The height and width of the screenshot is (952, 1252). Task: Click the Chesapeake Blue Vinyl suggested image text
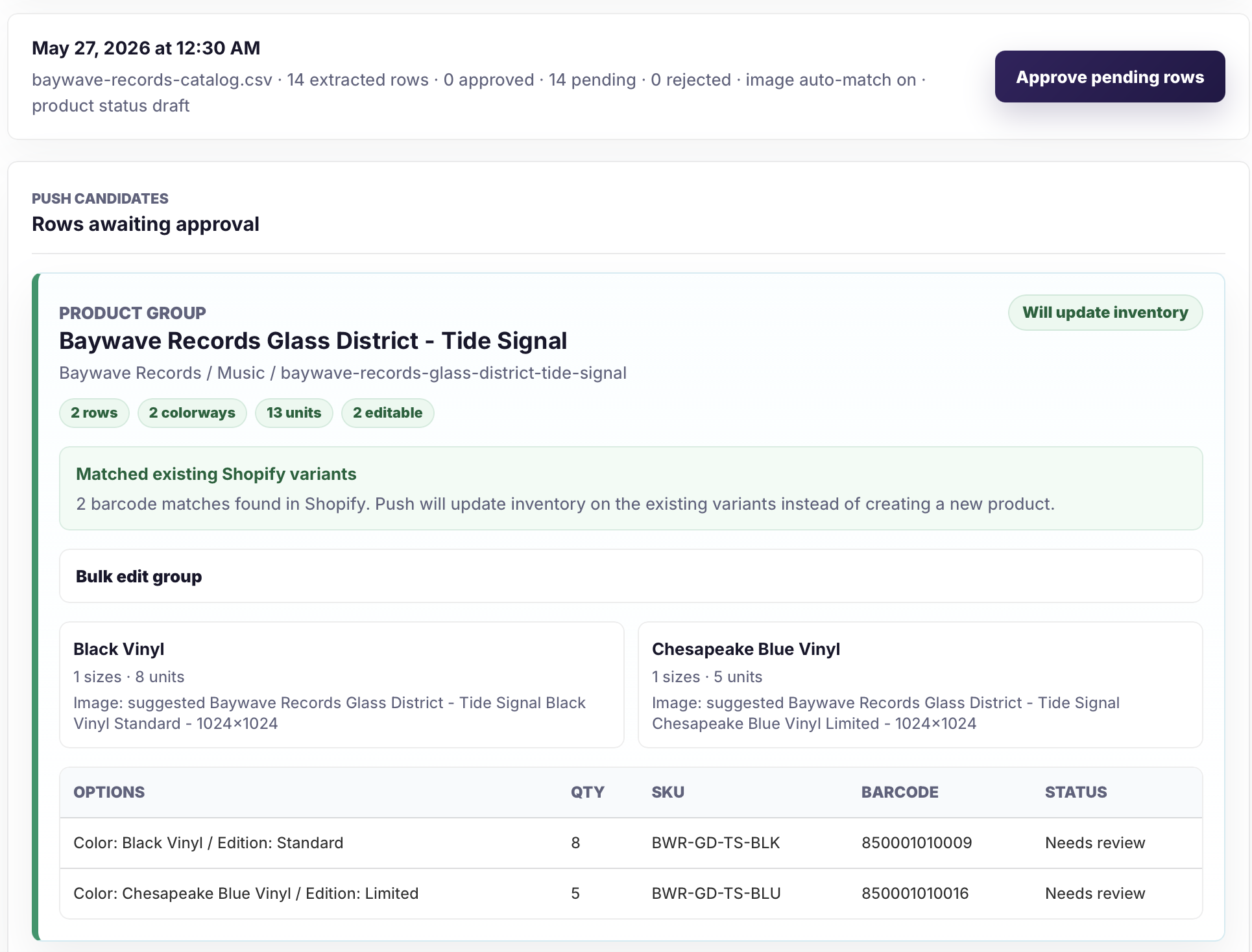885,713
